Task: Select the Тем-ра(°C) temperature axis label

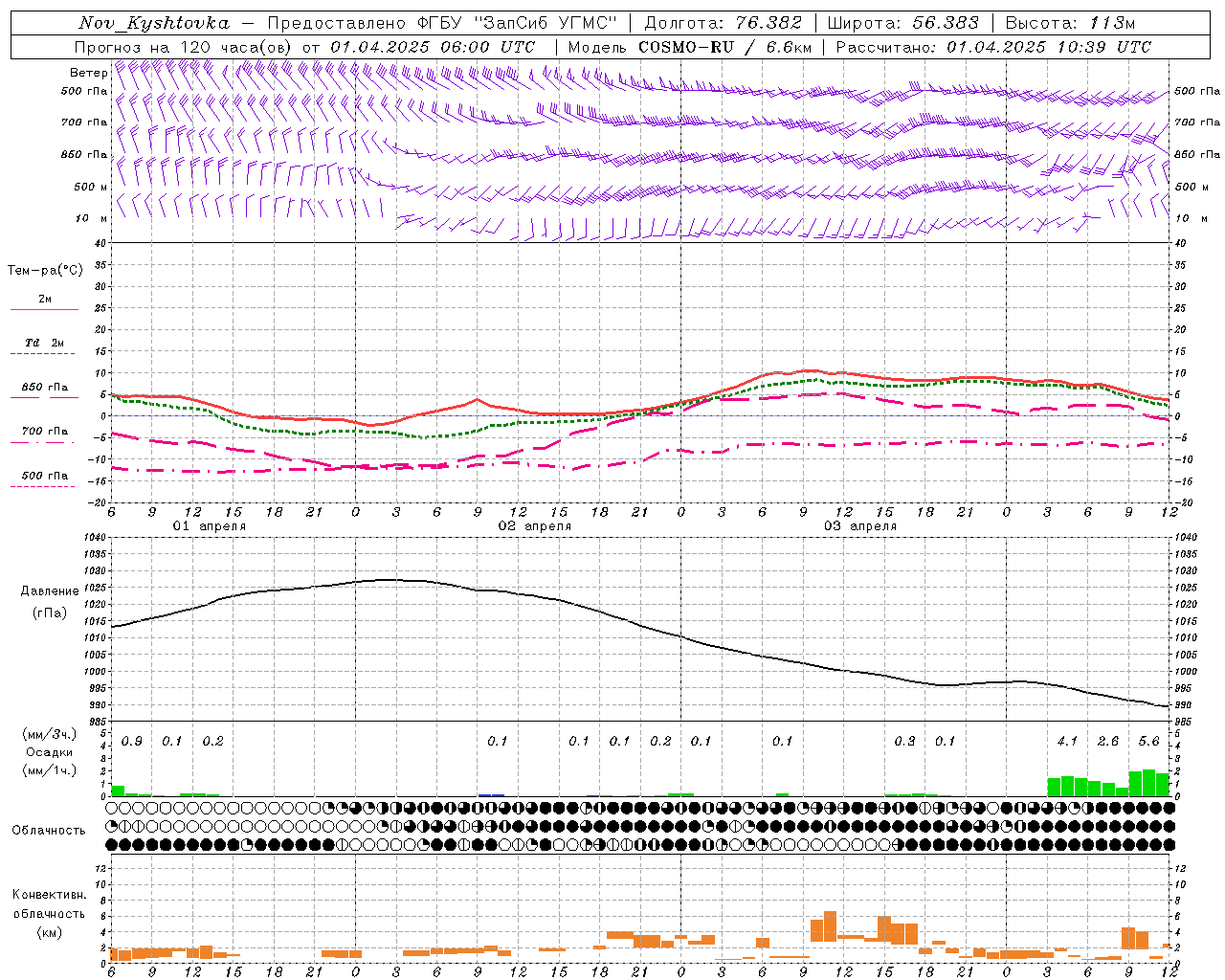Action: coord(45,271)
